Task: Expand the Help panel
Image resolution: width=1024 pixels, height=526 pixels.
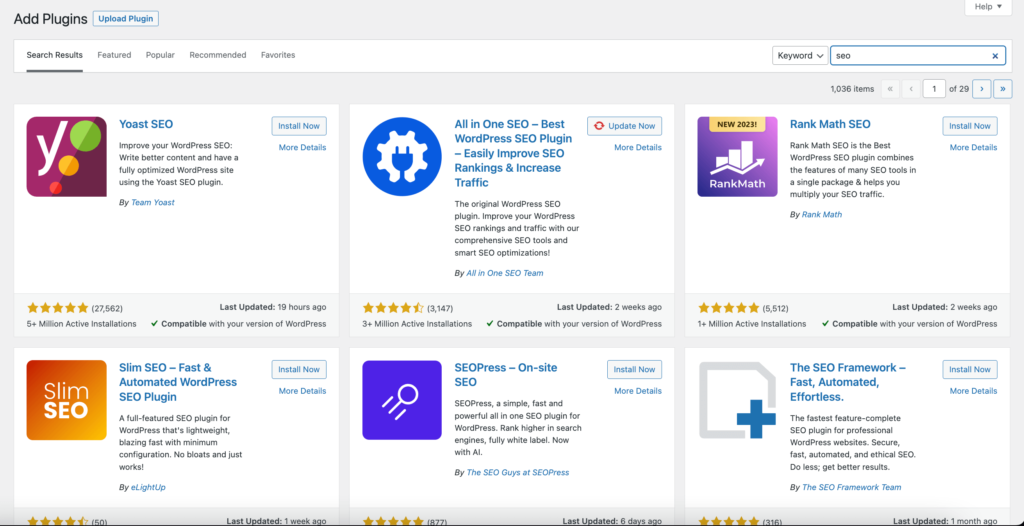Action: pos(988,7)
